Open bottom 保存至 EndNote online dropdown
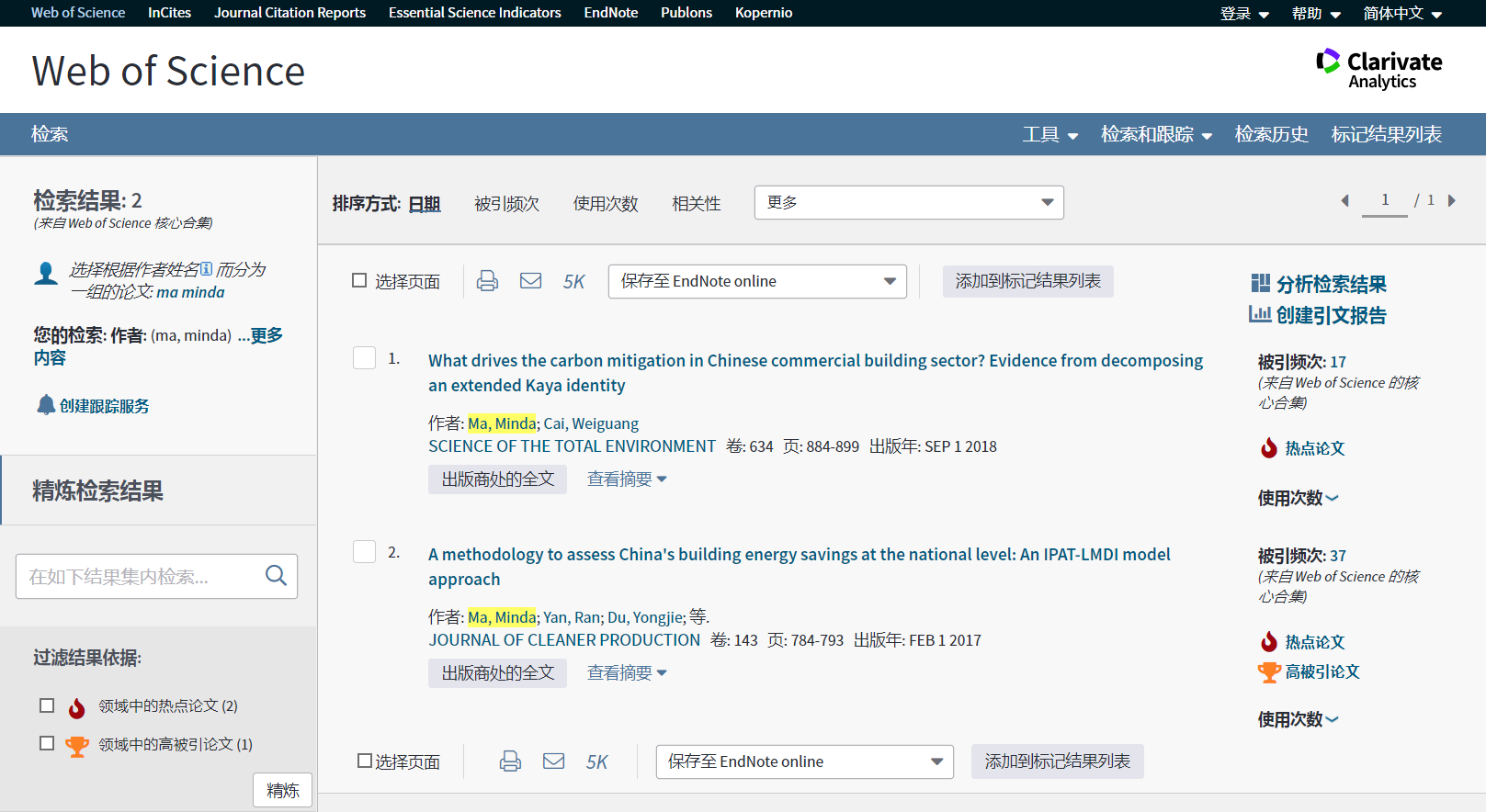Screen dimensions: 1486x812 [805, 761]
